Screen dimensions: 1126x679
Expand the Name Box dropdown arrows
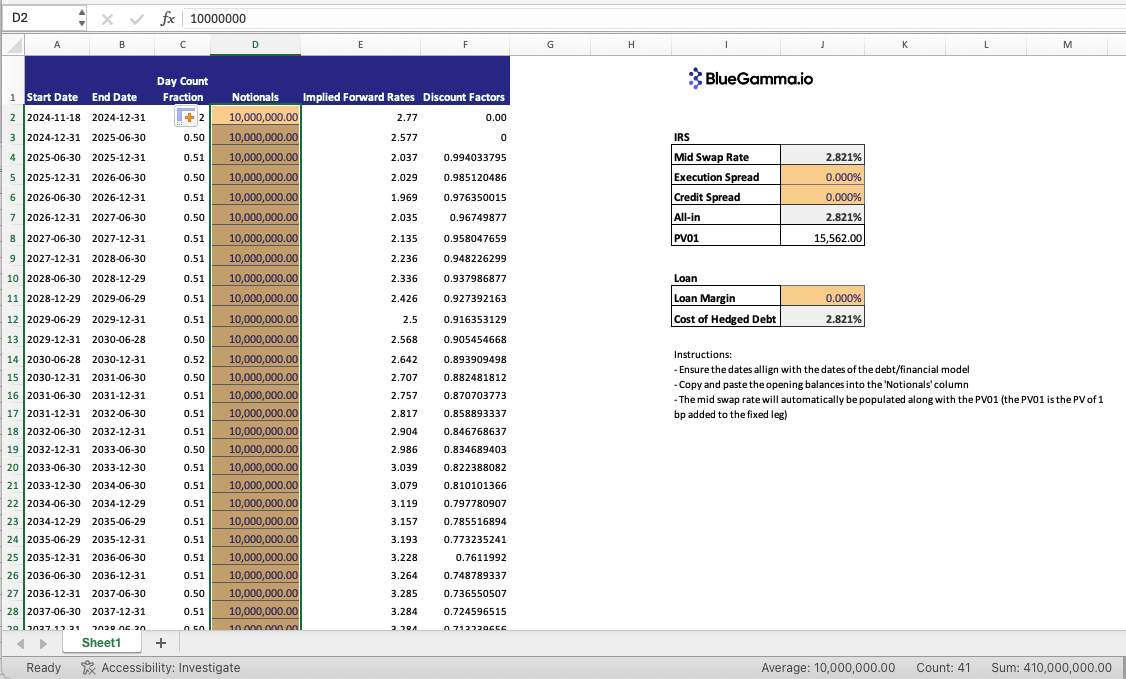pyautogui.click(x=82, y=18)
